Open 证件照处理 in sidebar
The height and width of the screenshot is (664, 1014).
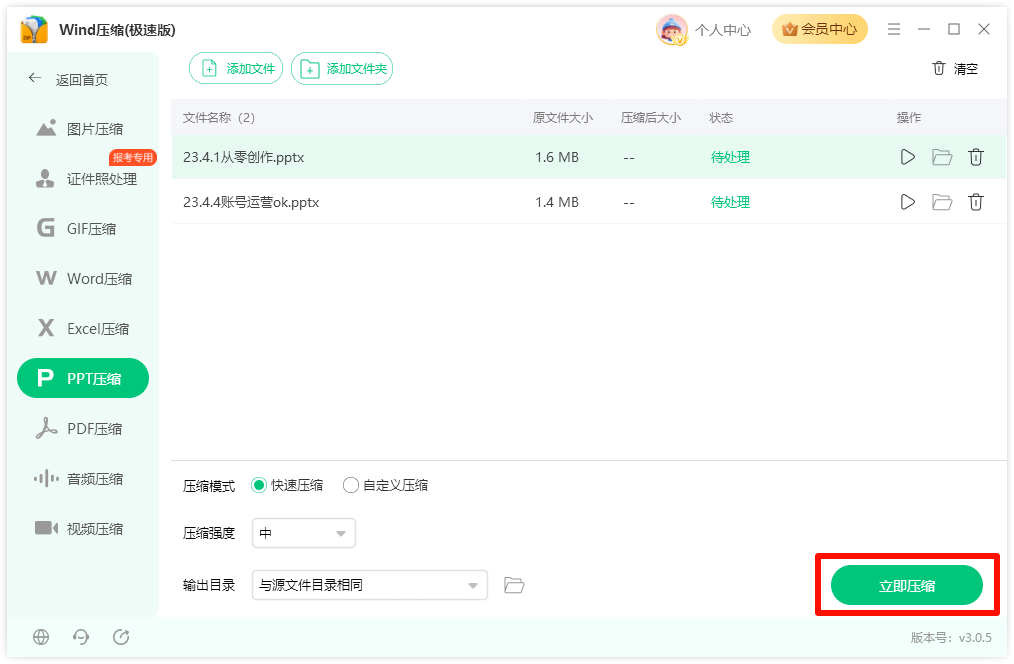click(x=83, y=179)
